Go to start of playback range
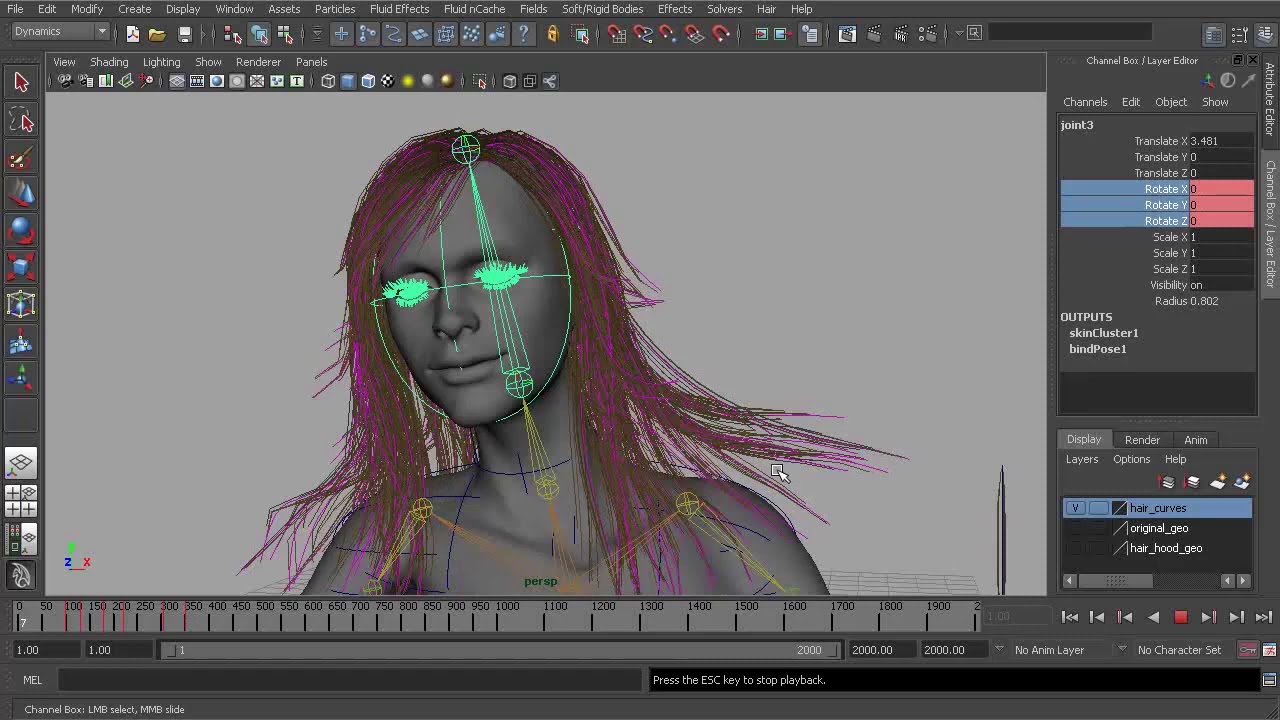Image resolution: width=1280 pixels, height=720 pixels. 1070,617
